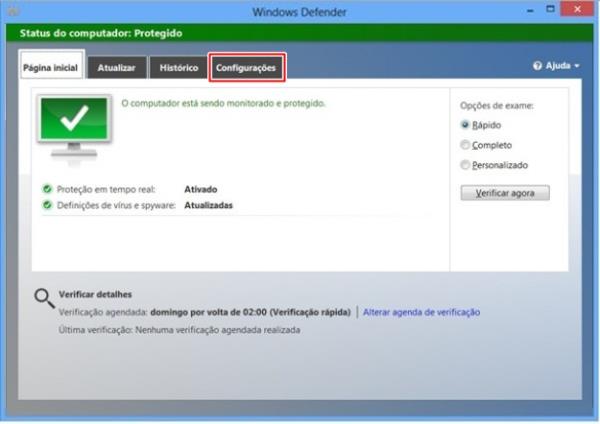This screenshot has height=424, width=600.
Task: Go to the Configurações tab
Action: (x=246, y=68)
